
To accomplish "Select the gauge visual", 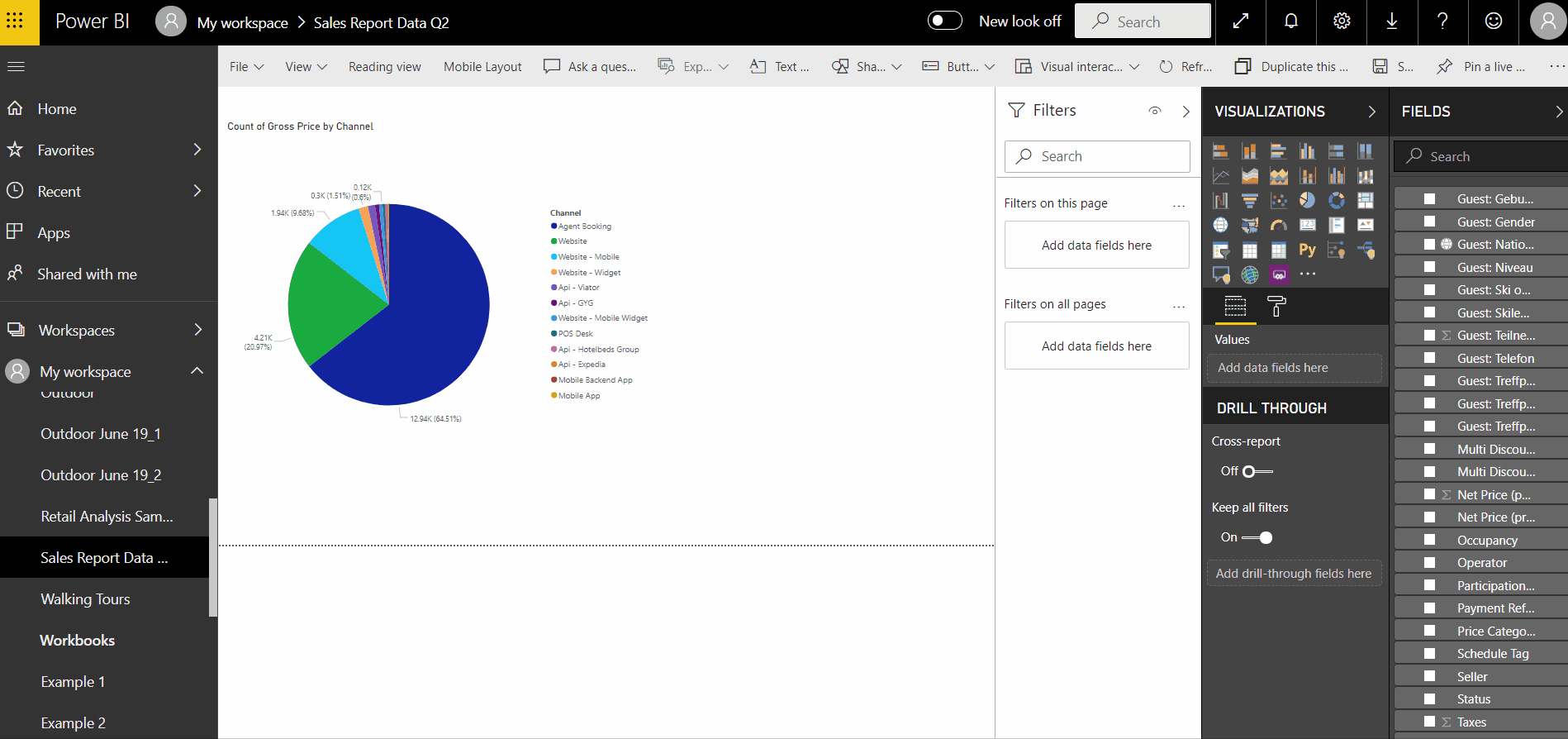I will pos(1278,225).
